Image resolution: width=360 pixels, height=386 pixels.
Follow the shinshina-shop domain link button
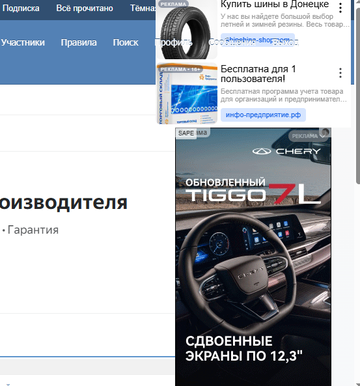click(258, 40)
